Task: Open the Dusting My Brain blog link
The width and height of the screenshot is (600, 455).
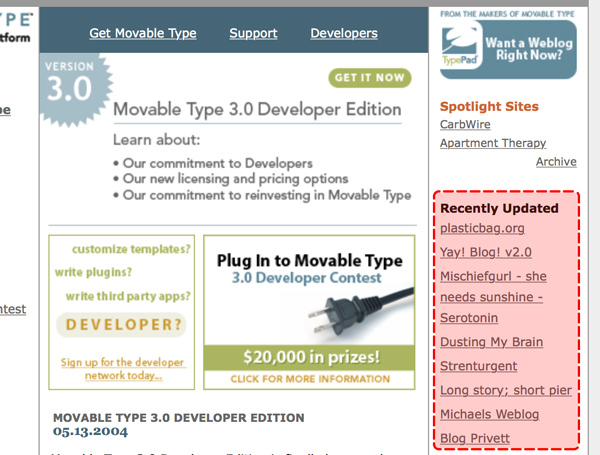Action: (491, 342)
